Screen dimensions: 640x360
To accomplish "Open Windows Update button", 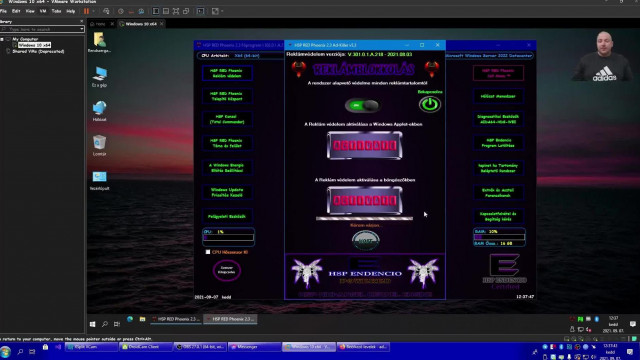I will point(227,192).
